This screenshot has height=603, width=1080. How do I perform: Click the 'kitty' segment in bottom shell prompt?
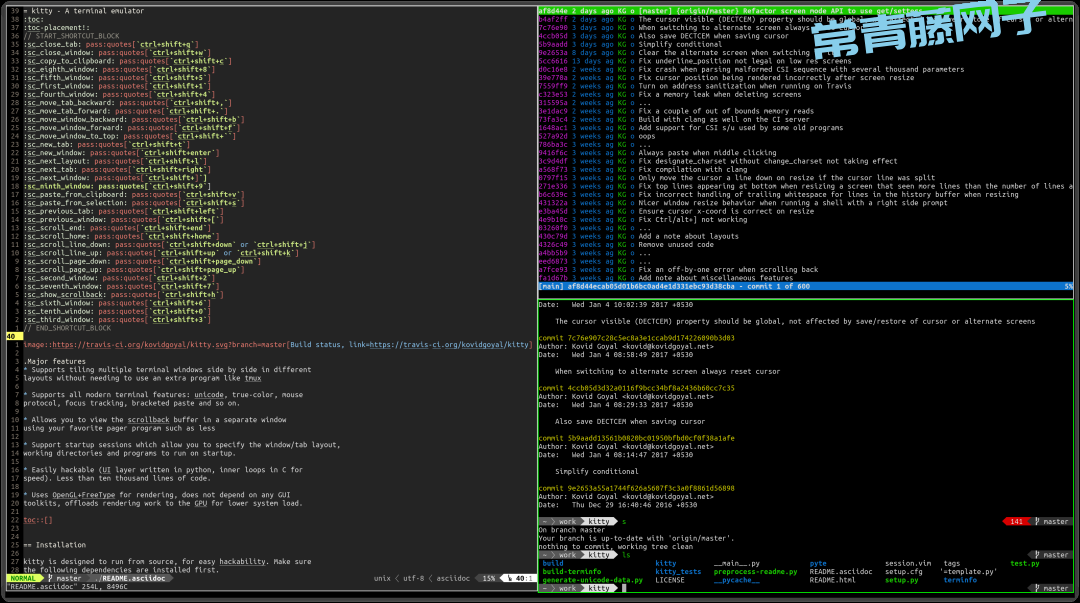pos(598,588)
